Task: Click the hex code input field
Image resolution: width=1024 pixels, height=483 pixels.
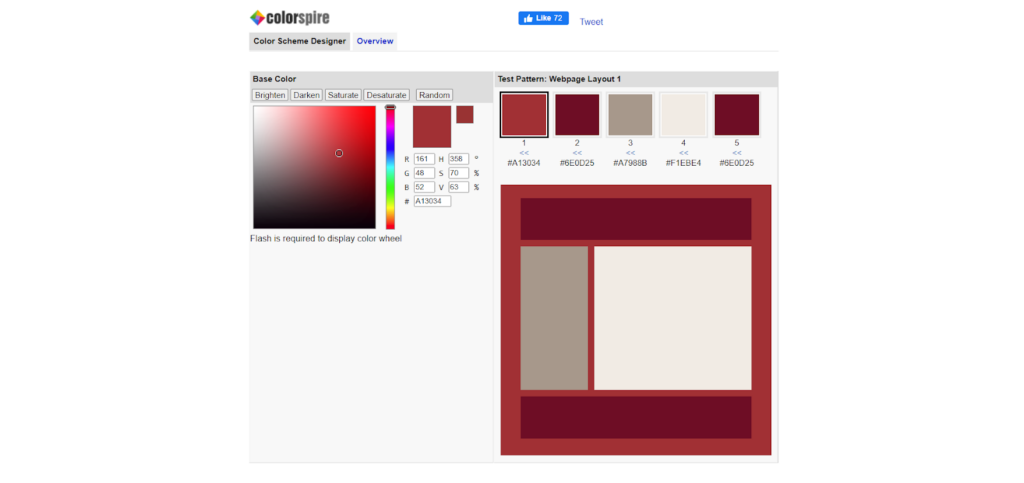Action: [432, 201]
